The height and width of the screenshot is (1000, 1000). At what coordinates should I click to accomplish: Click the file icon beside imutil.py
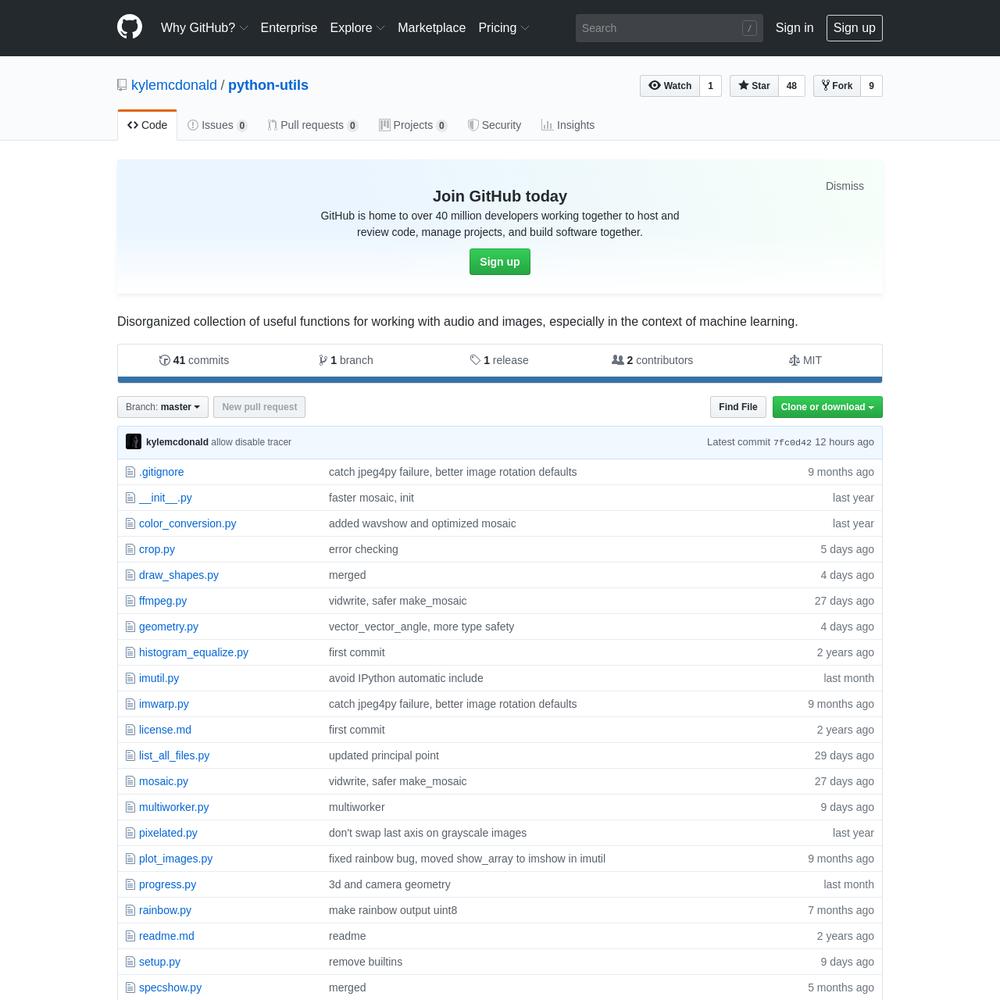pos(130,678)
